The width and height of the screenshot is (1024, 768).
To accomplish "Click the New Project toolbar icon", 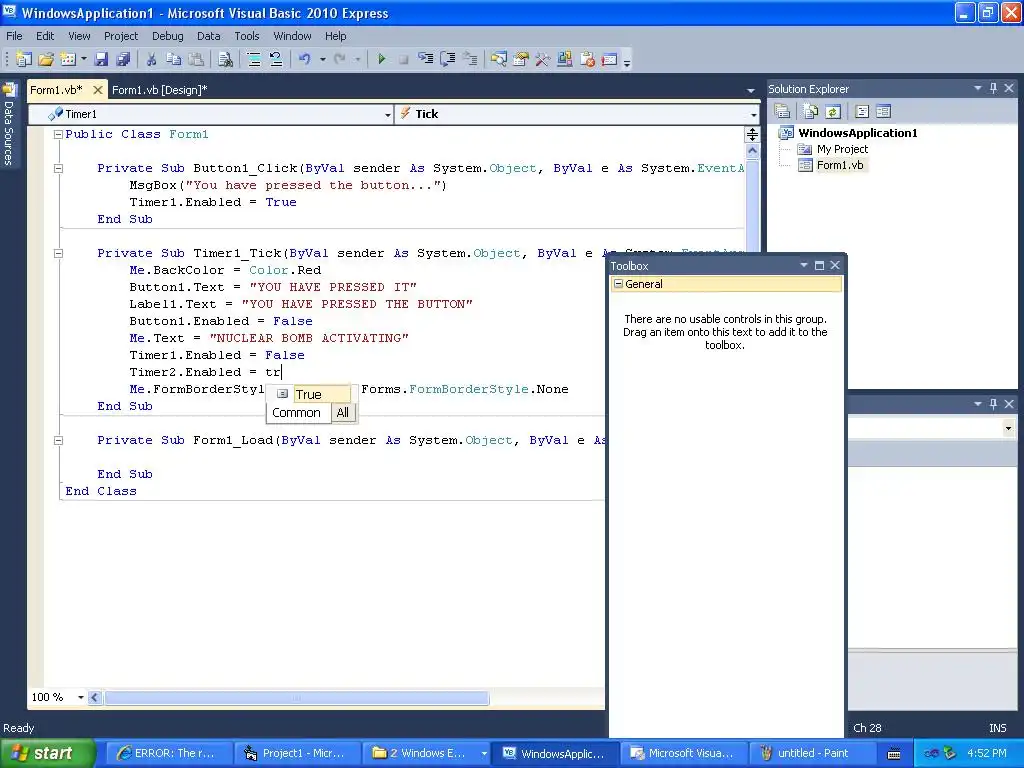I will pos(24,59).
